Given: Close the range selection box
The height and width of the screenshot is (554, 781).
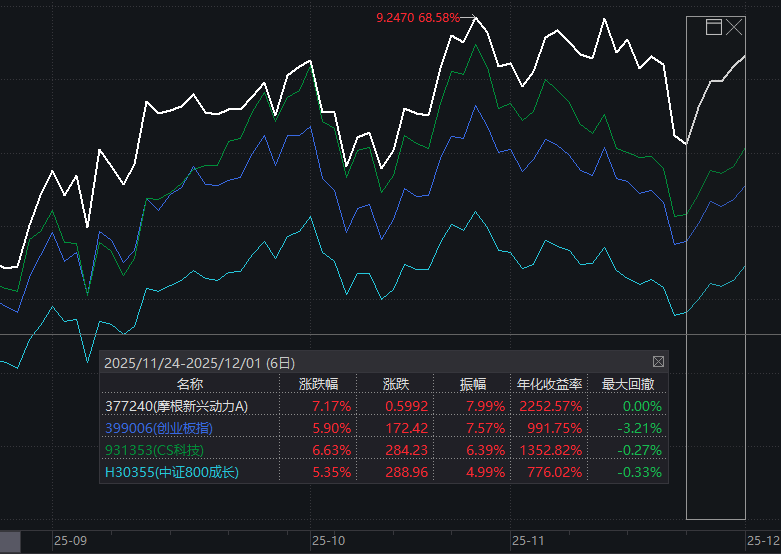Looking at the screenshot, I should (x=734, y=27).
